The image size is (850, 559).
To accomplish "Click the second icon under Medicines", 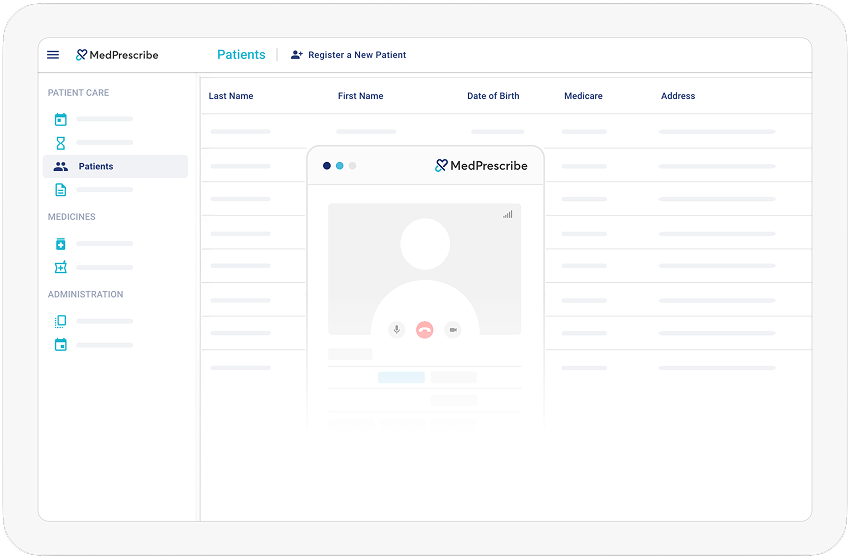I will point(60,268).
